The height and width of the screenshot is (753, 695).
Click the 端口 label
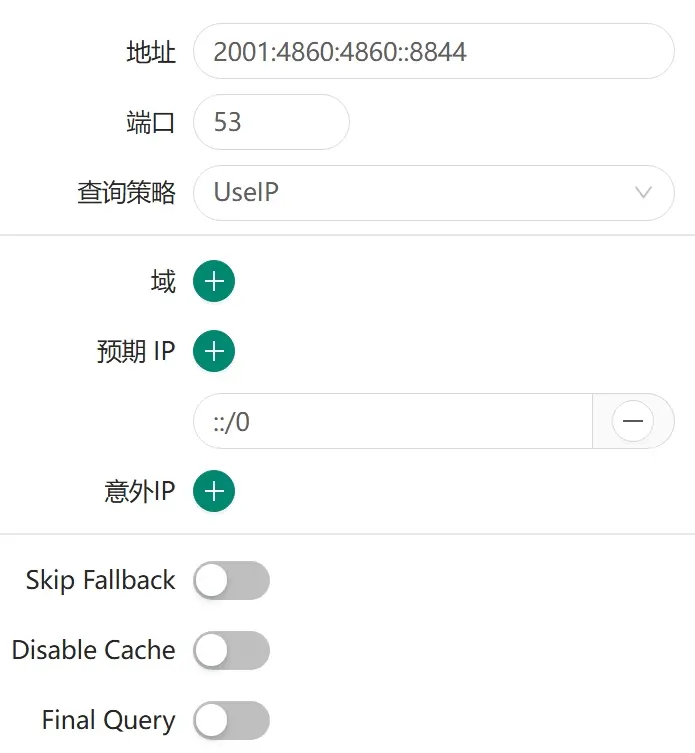(151, 123)
